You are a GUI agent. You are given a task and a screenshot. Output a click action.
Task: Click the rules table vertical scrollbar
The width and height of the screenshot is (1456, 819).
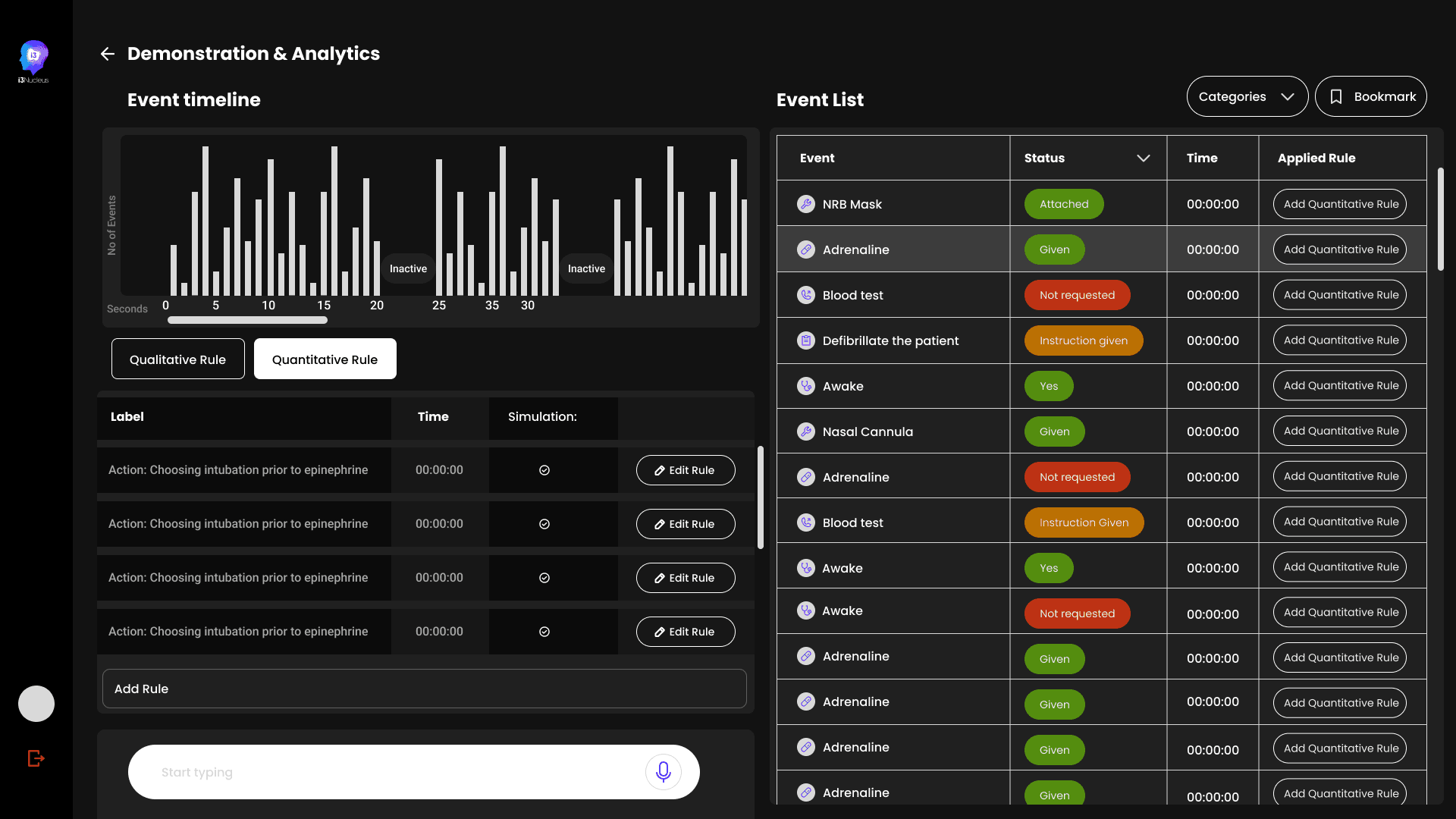[761, 497]
